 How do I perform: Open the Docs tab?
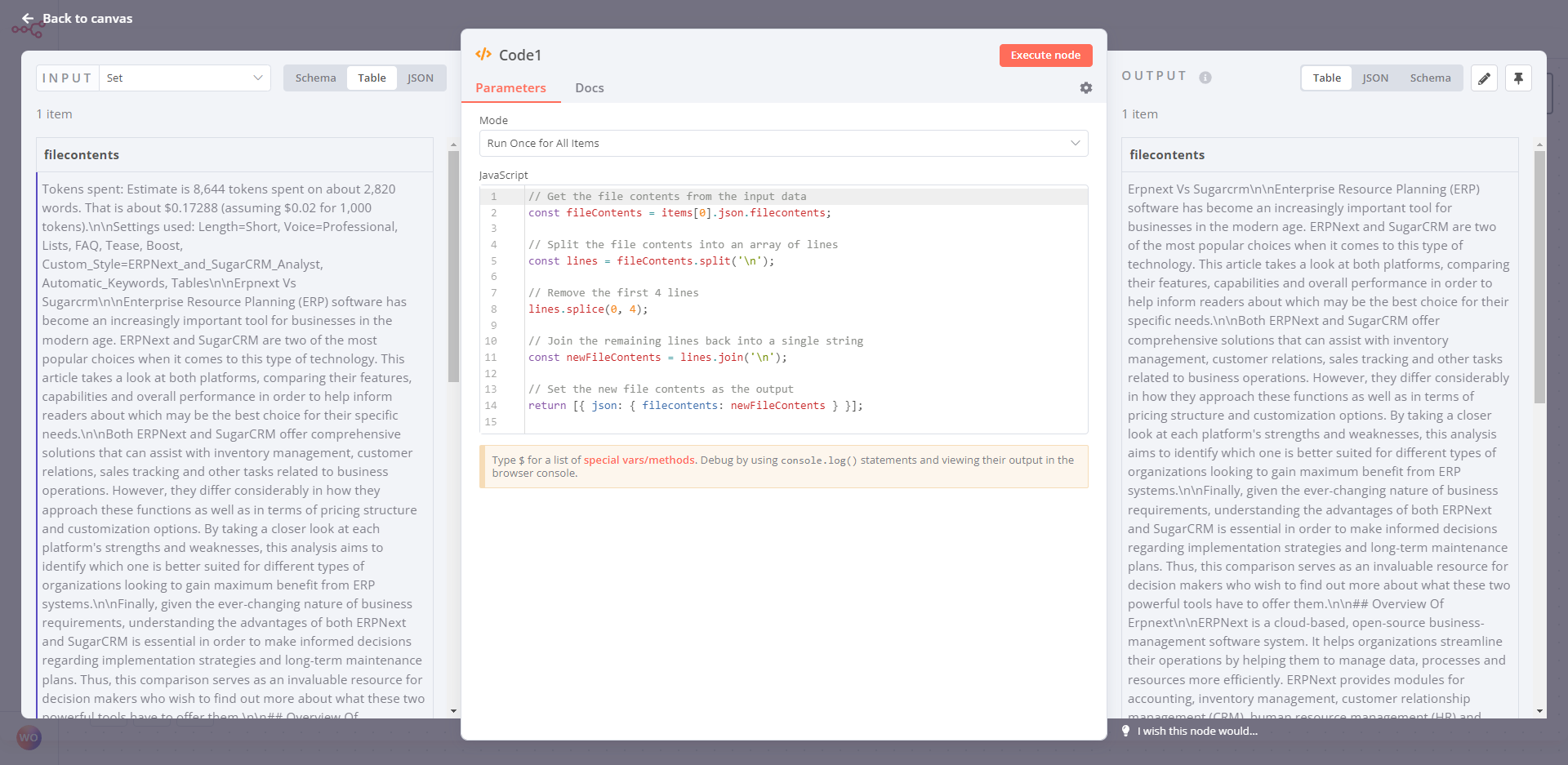point(589,88)
